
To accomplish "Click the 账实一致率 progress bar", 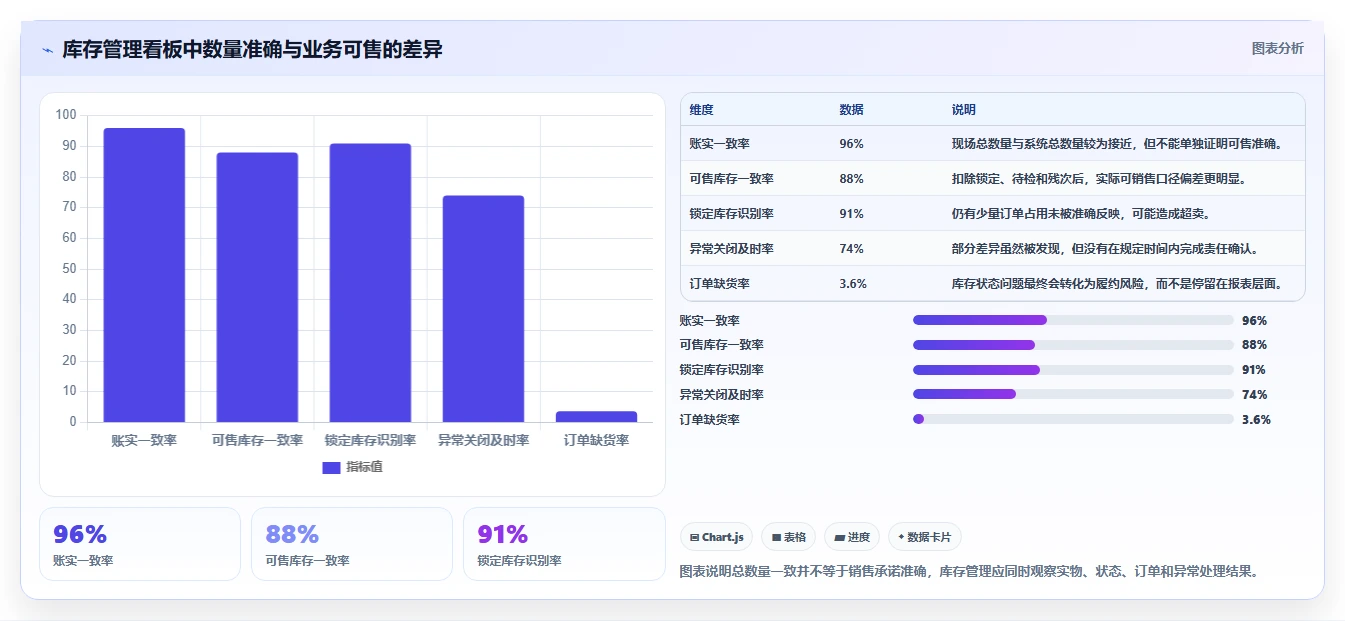I will (1073, 320).
